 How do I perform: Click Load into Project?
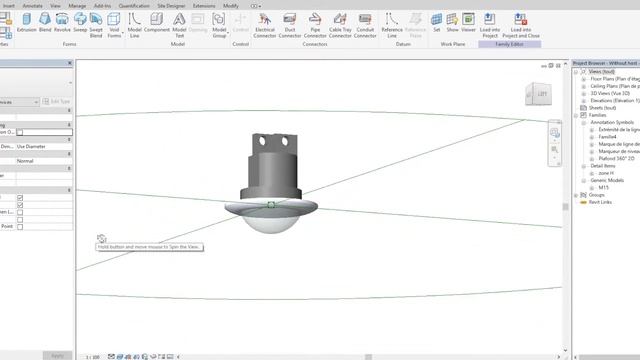pos(489,25)
